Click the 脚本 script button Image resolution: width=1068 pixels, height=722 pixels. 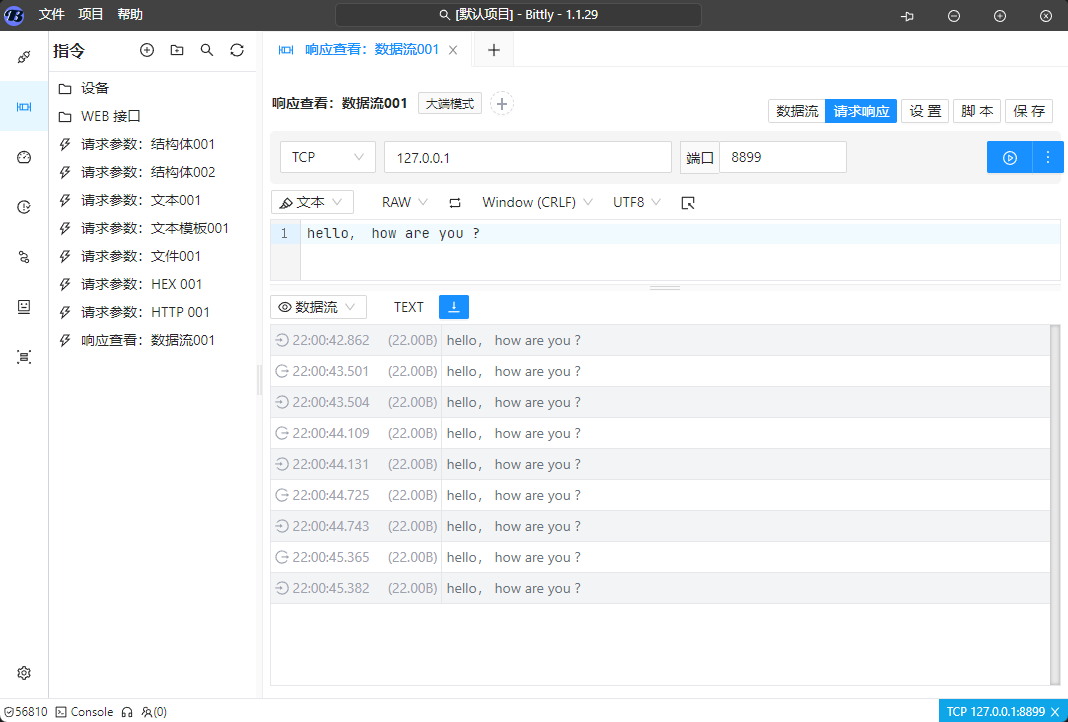(x=977, y=111)
